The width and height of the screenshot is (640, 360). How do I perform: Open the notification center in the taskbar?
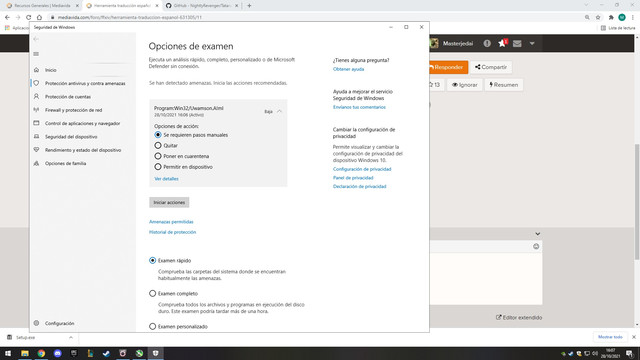tap(629, 353)
